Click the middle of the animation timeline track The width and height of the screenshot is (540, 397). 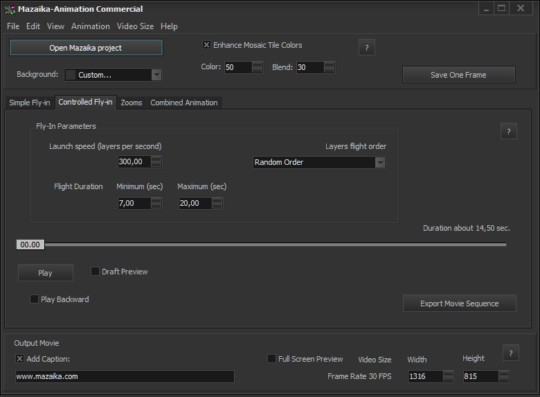click(276, 244)
